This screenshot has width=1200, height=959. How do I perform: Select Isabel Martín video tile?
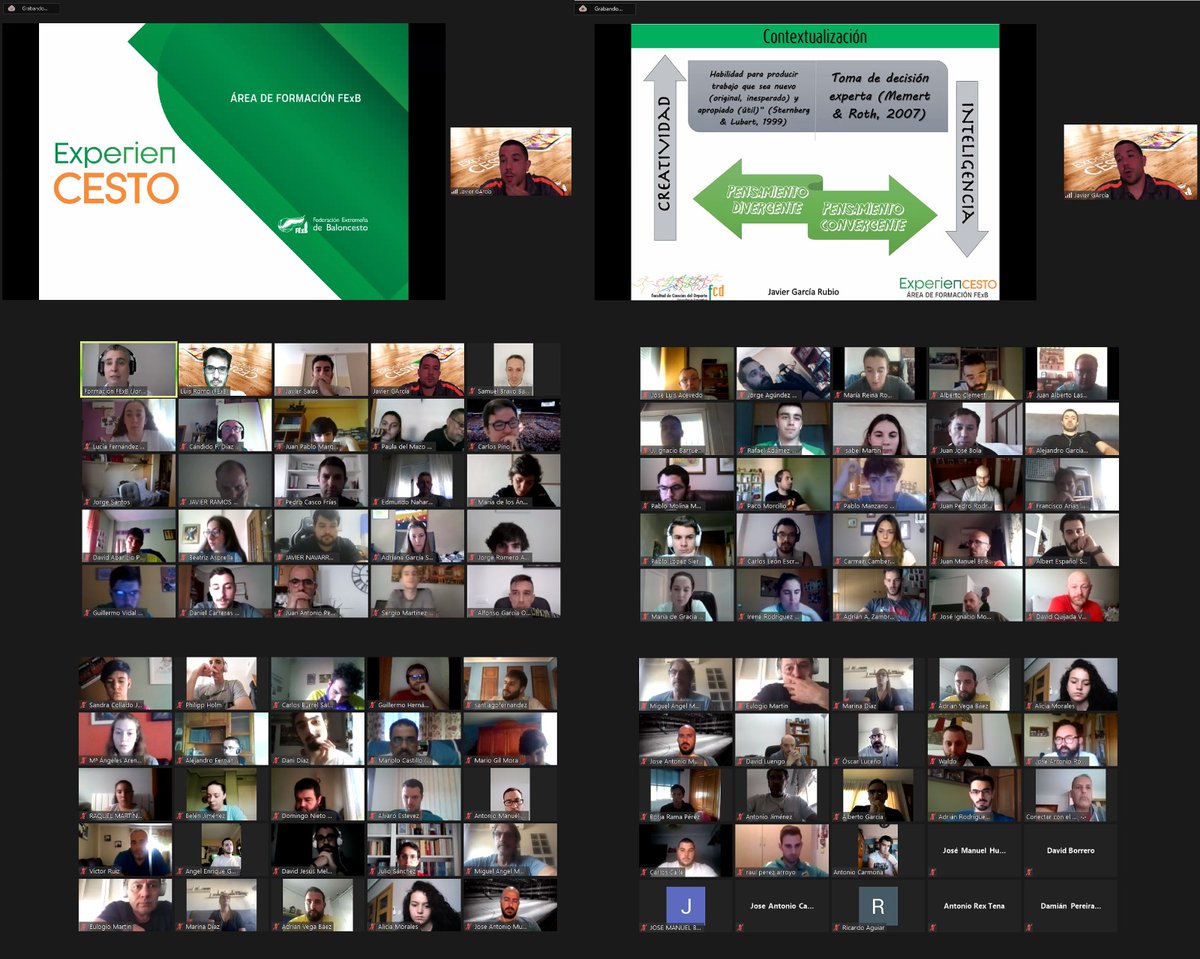[879, 429]
